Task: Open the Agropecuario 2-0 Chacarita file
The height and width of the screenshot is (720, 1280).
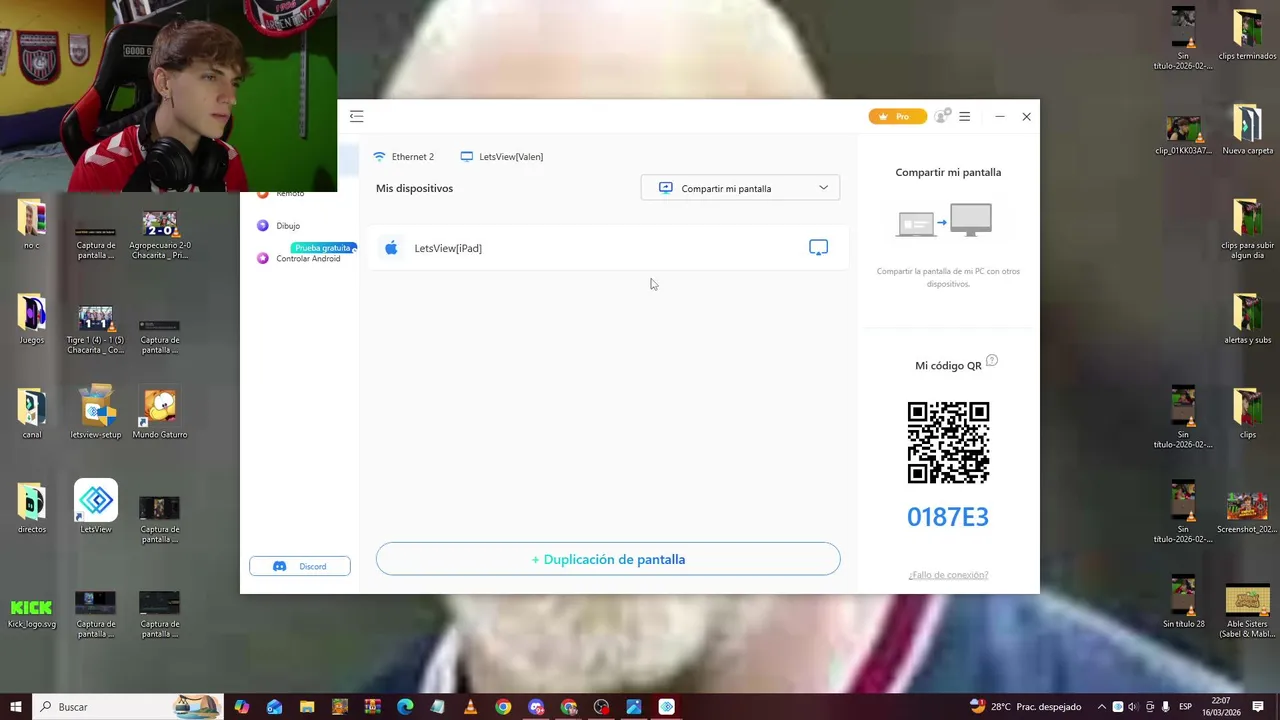Action: [x=160, y=236]
